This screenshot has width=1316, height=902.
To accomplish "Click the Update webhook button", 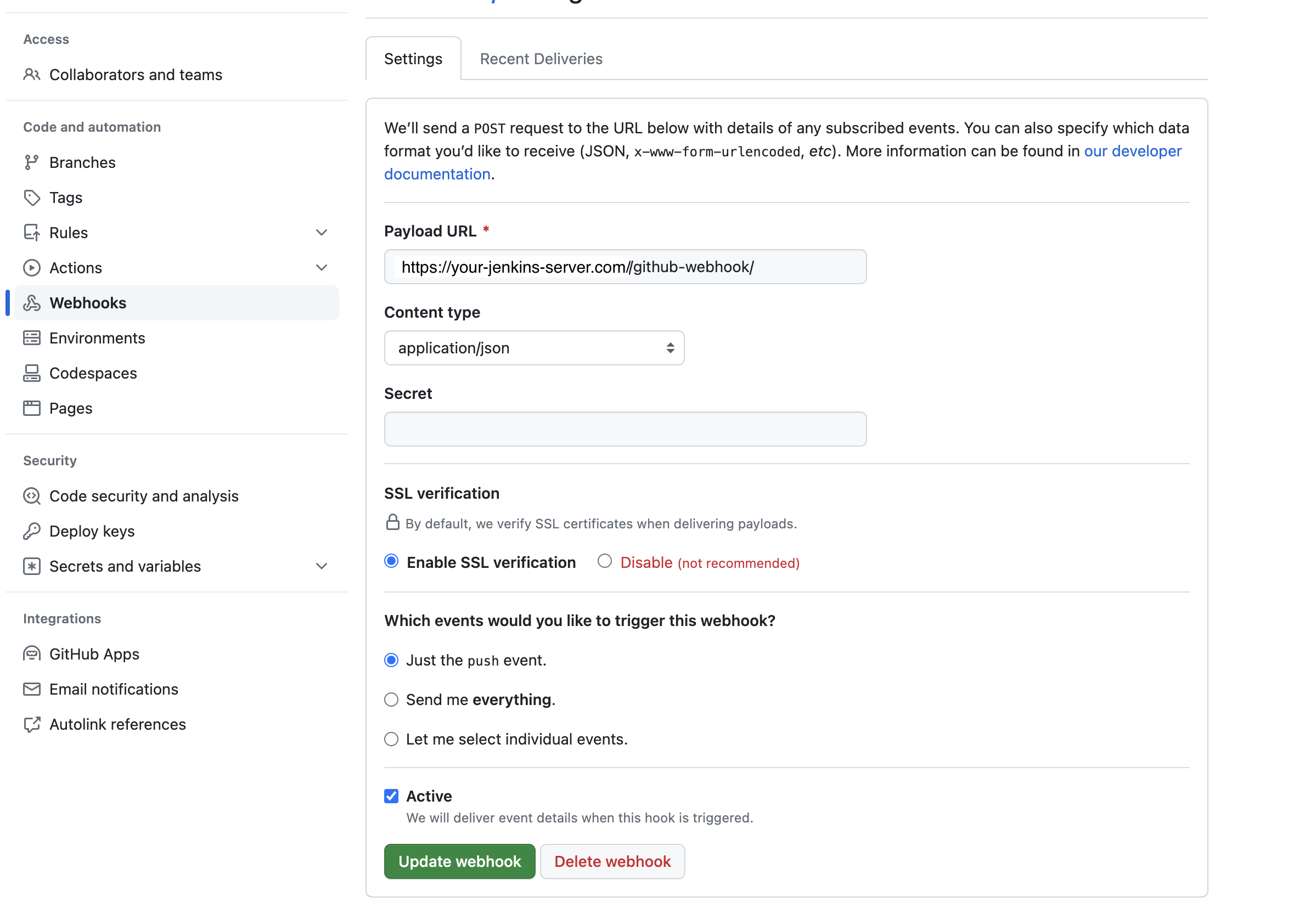I will [459, 861].
